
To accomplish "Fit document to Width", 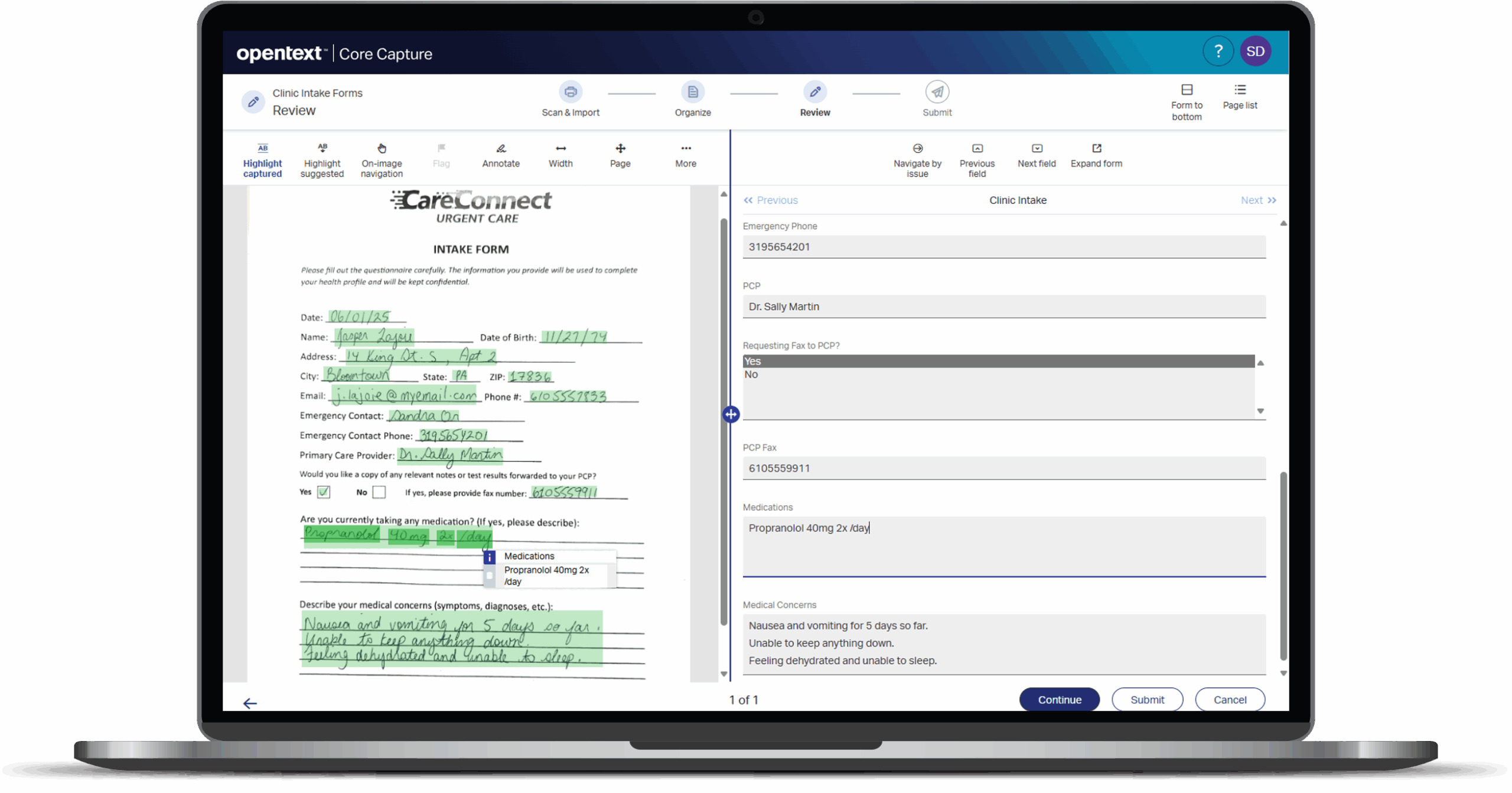I will [560, 156].
